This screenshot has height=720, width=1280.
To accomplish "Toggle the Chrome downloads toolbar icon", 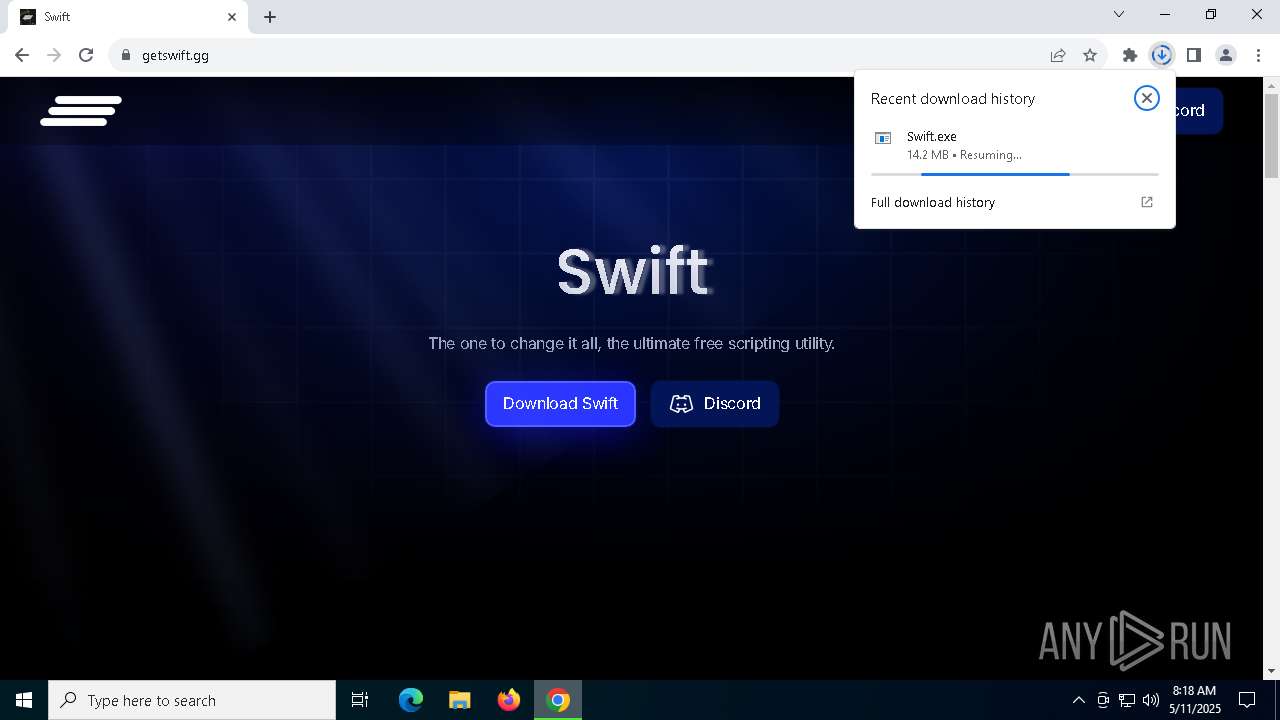I will [x=1161, y=55].
